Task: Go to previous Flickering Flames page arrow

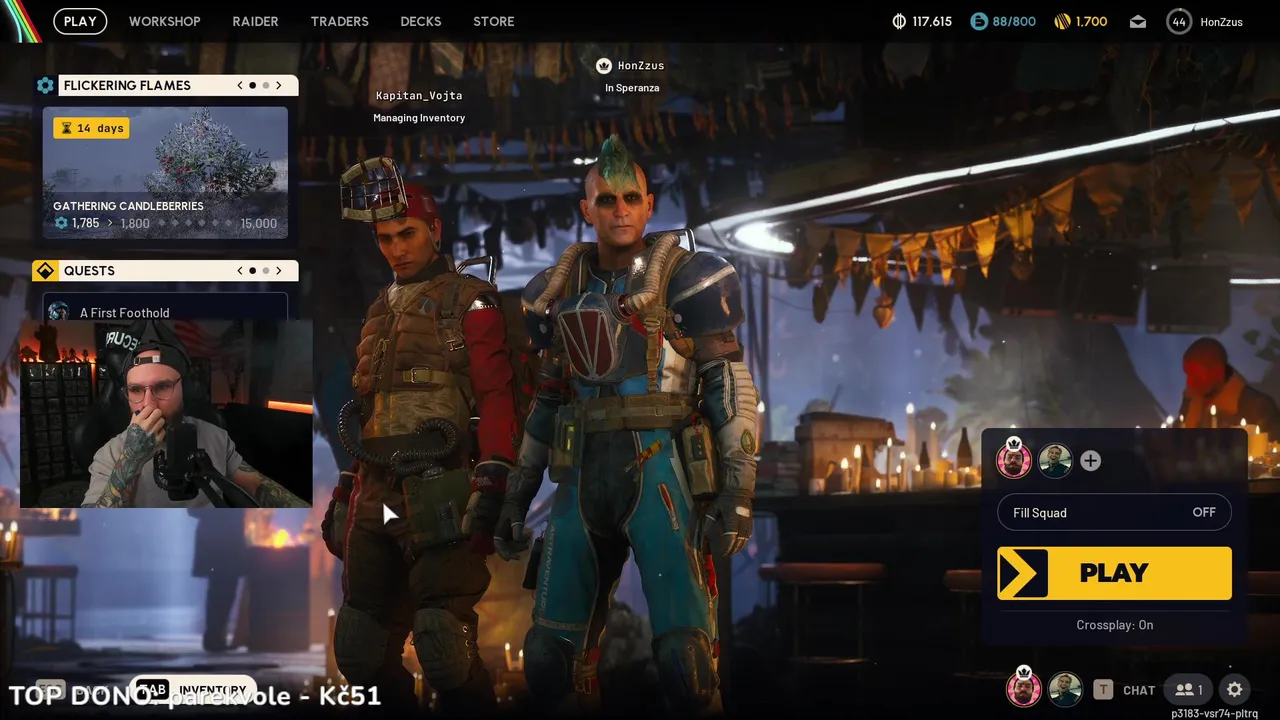Action: 240,85
